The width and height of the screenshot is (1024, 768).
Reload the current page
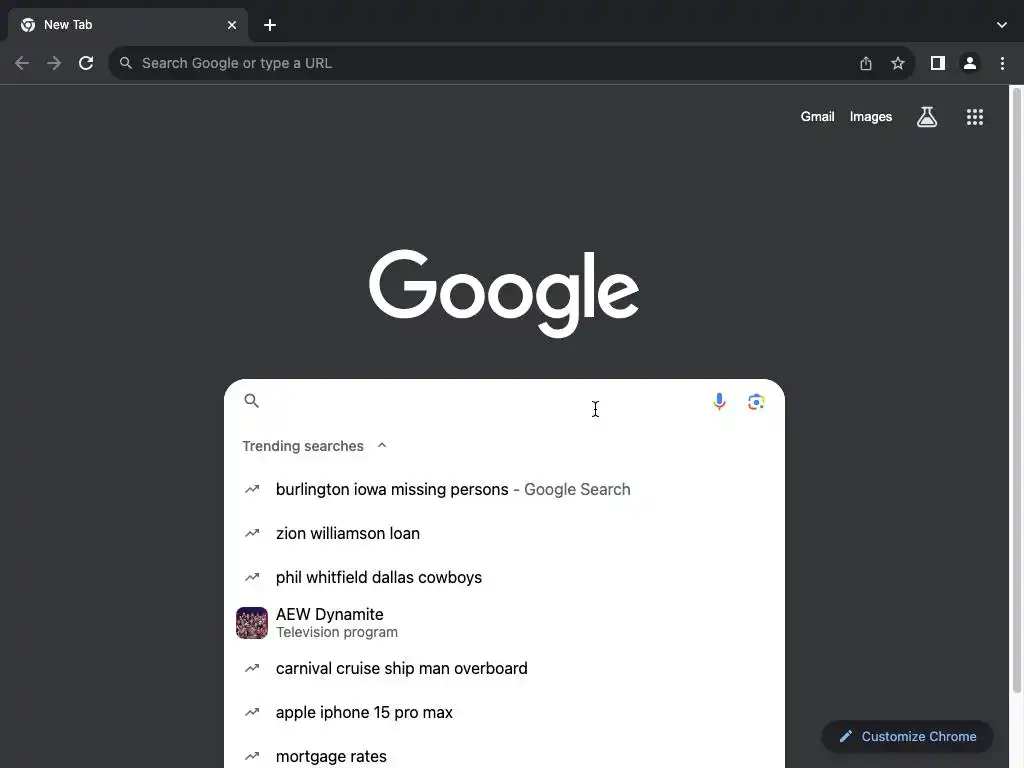pyautogui.click(x=86, y=63)
